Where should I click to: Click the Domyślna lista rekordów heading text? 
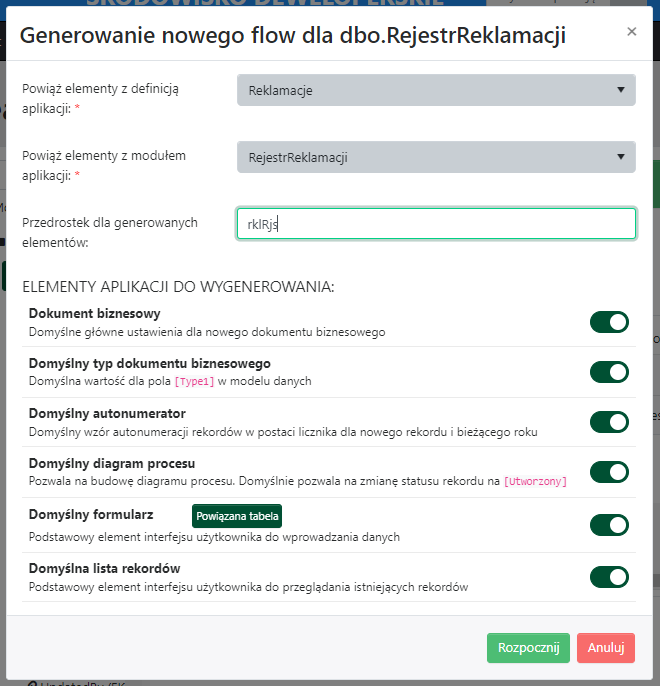(x=105, y=568)
